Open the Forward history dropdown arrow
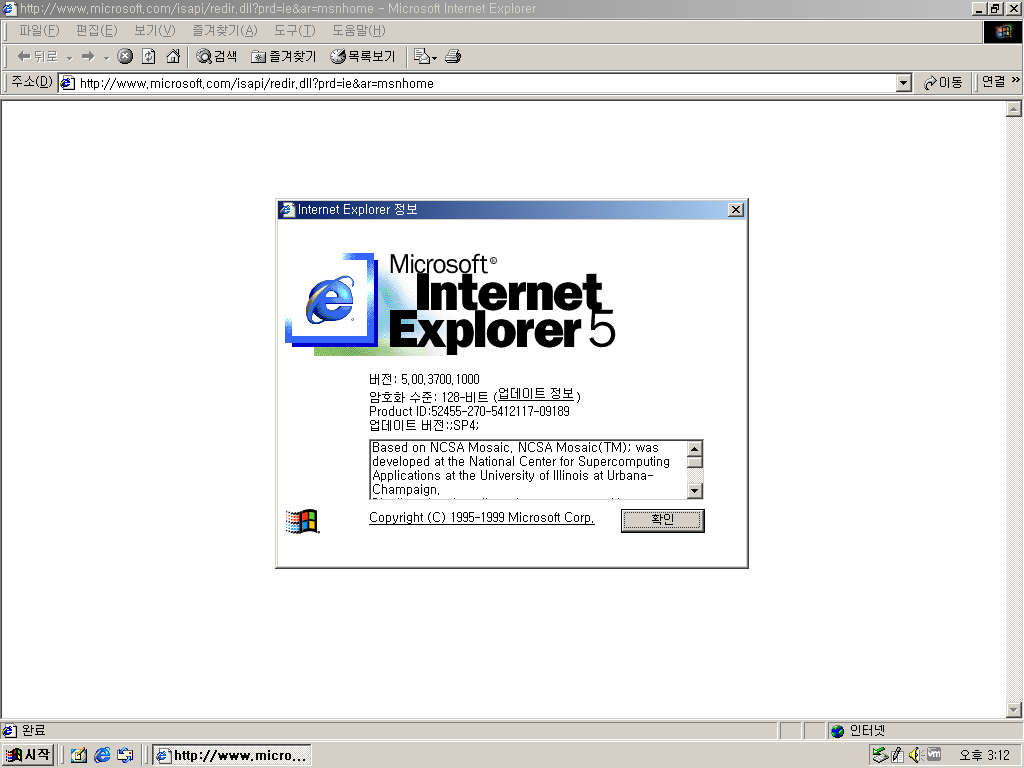This screenshot has width=1024, height=768. (106, 57)
